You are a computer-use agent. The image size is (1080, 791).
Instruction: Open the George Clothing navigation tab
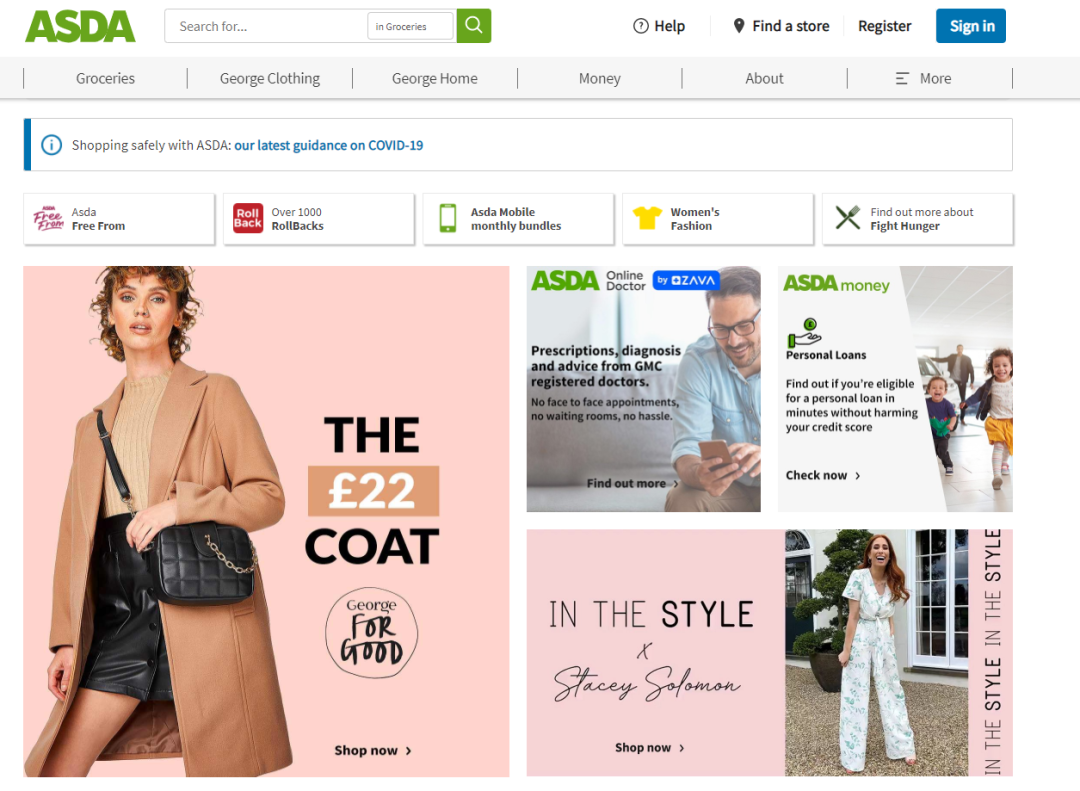[270, 79]
